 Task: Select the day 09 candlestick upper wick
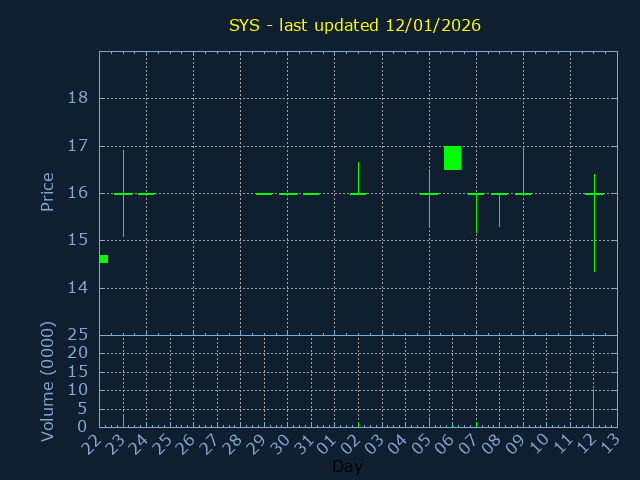coord(523,170)
